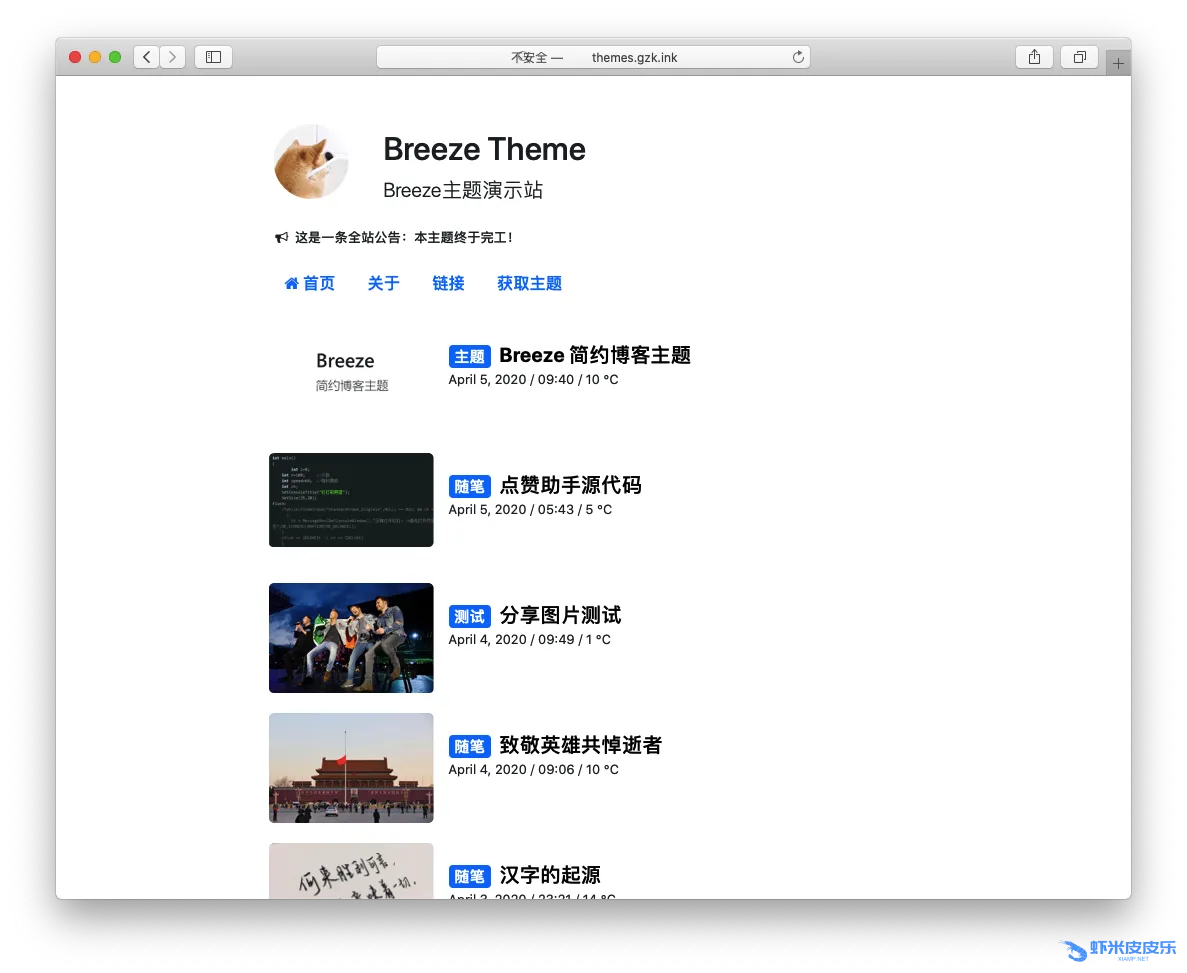Click the Safari forward arrow button

click(x=173, y=57)
